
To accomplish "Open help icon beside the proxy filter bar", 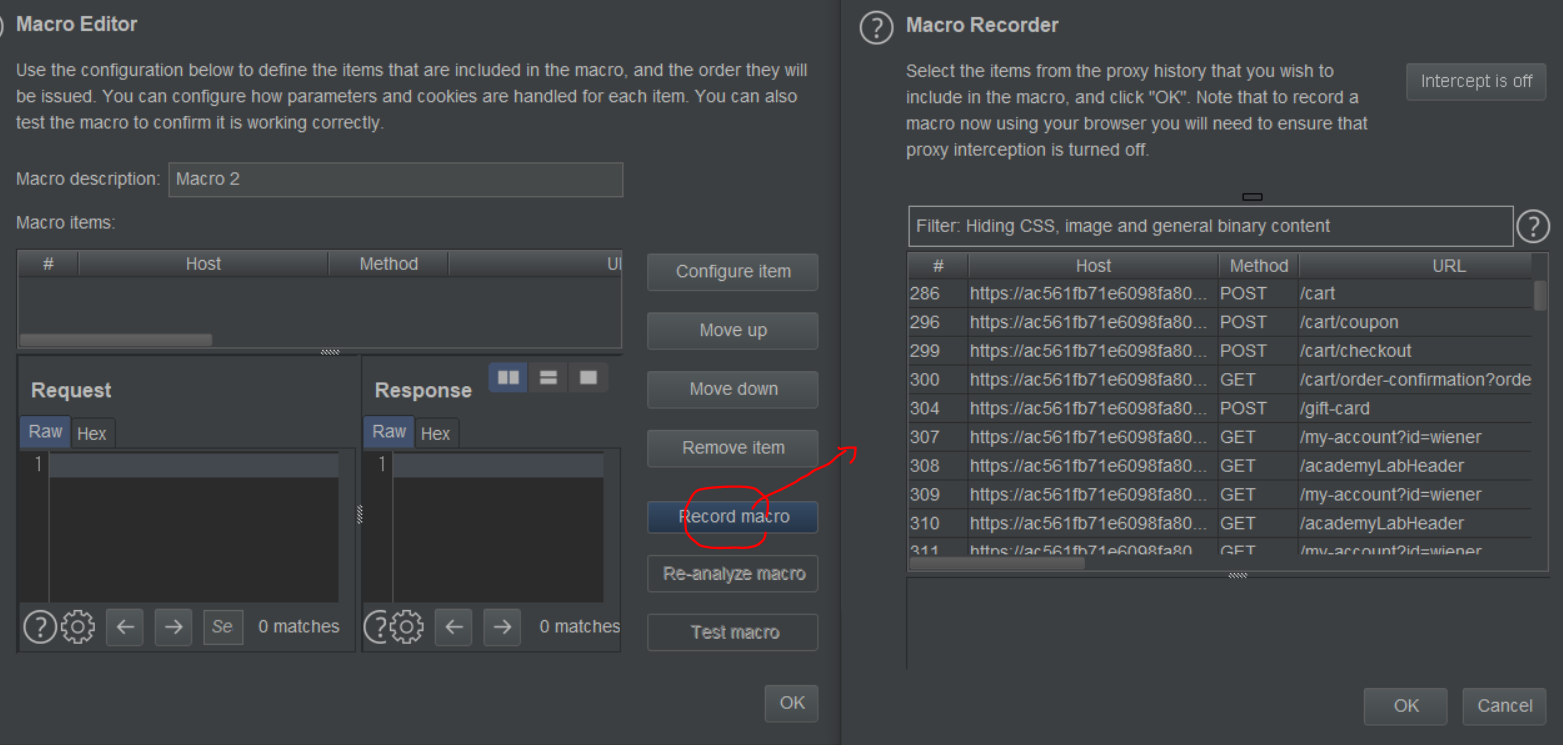I will point(1533,227).
